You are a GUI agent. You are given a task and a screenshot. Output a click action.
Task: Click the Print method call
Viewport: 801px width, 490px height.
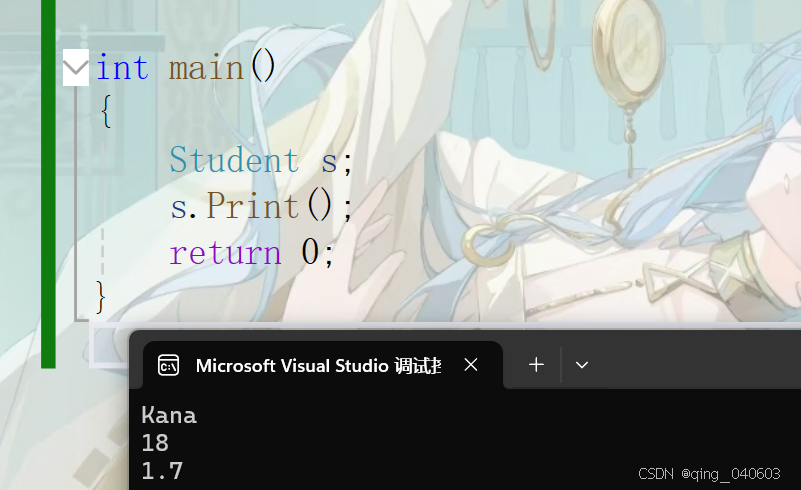[x=252, y=206]
